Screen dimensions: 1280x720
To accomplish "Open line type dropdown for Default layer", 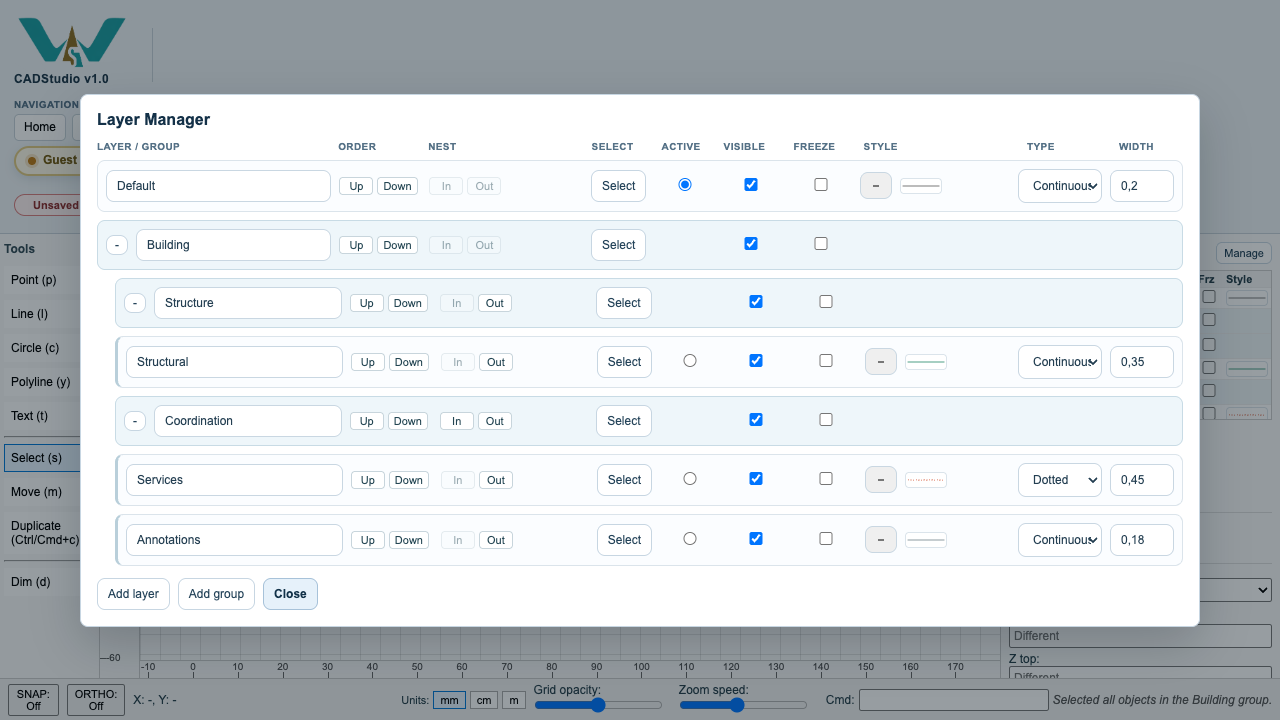I will (x=1060, y=186).
